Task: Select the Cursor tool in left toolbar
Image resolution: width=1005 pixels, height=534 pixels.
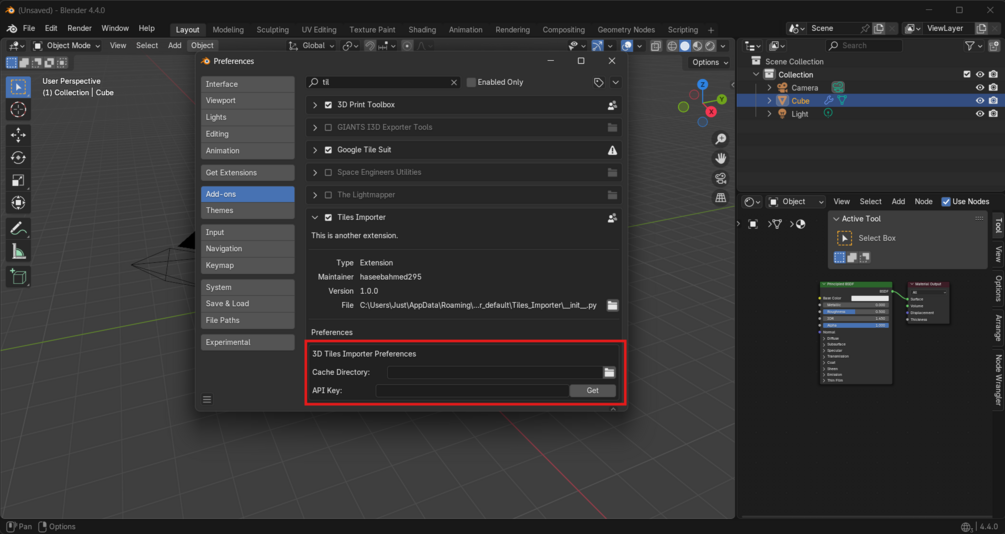Action: pos(18,110)
